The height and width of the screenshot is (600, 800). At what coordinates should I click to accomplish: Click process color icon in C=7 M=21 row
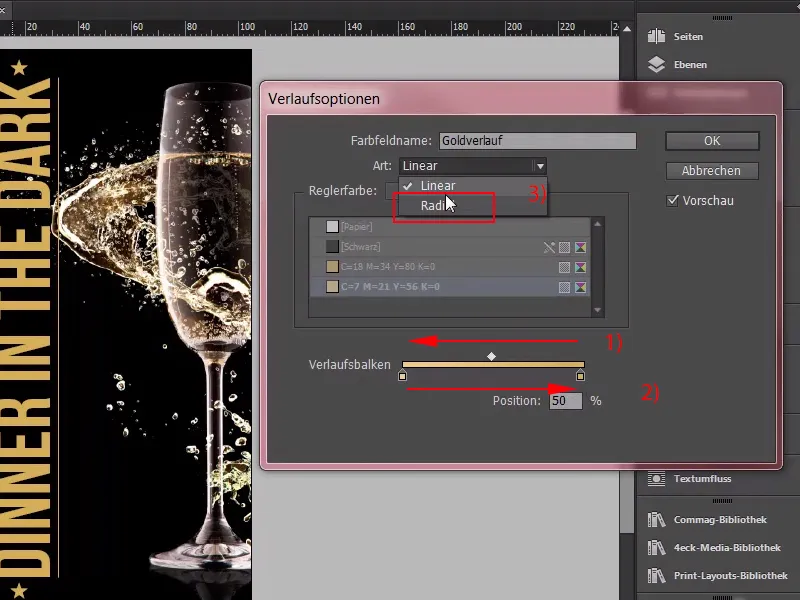(564, 287)
